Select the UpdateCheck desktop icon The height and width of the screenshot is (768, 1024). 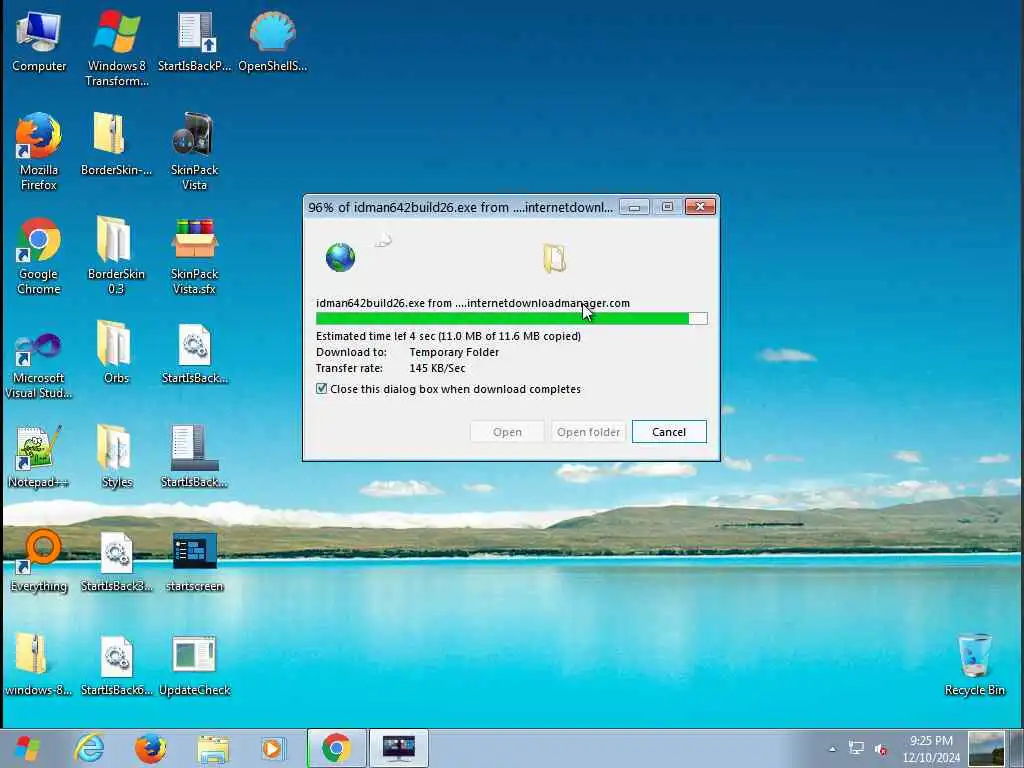195,665
